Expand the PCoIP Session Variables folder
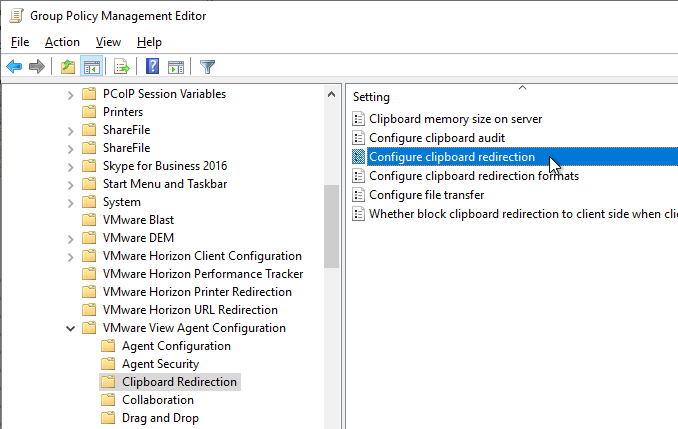The height and width of the screenshot is (429, 678). tap(70, 95)
